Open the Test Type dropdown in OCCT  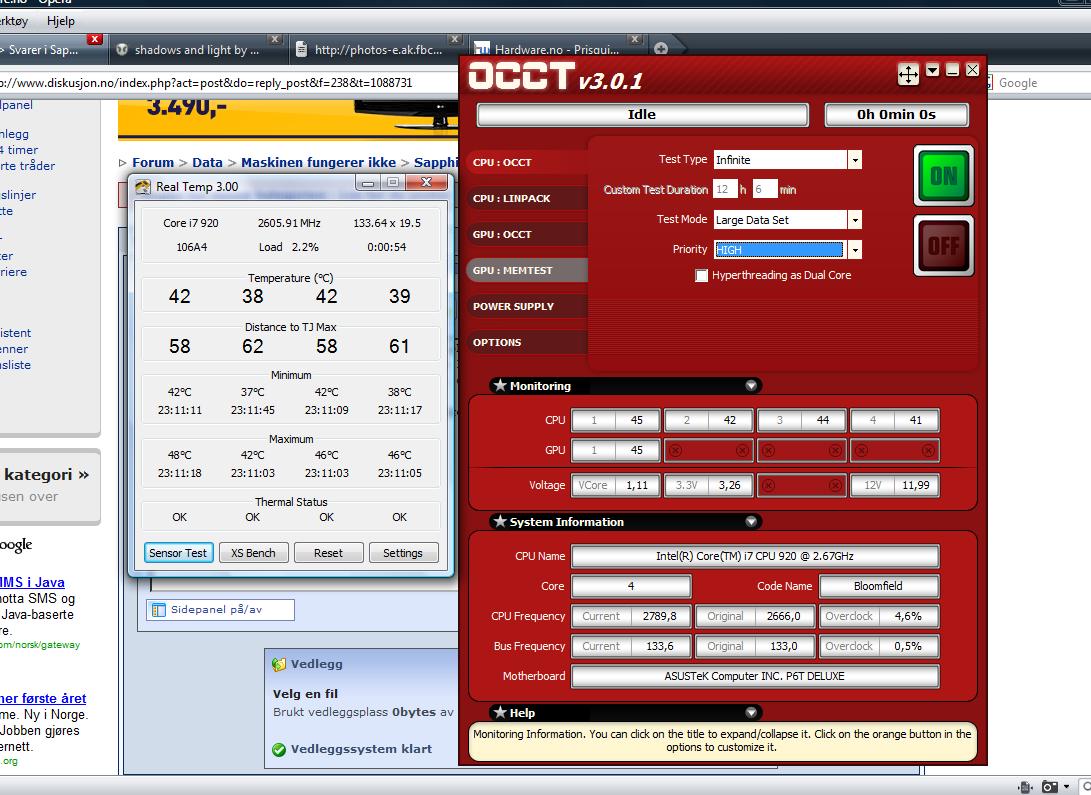click(x=855, y=160)
